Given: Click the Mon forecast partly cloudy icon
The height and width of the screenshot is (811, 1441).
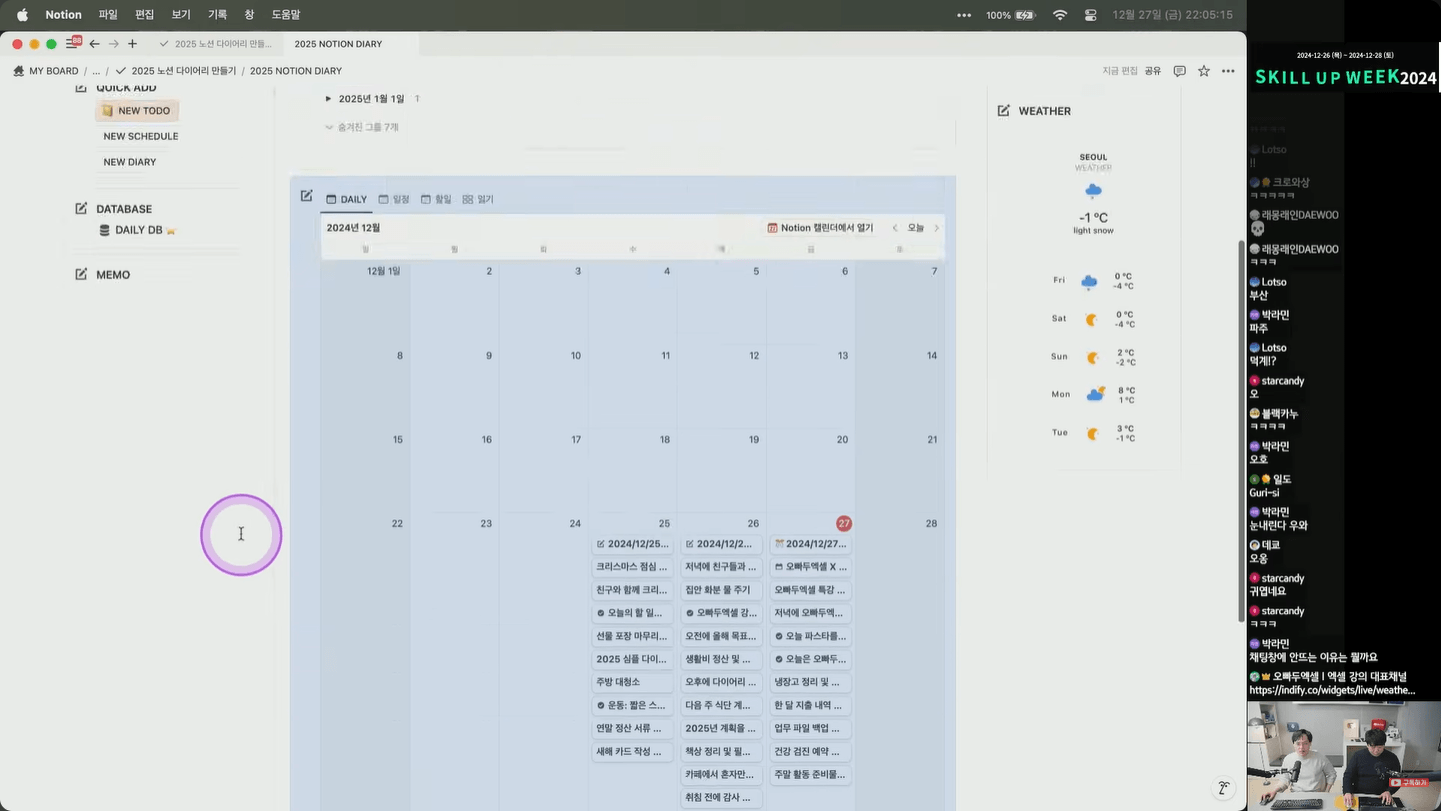Looking at the screenshot, I should point(1095,394).
